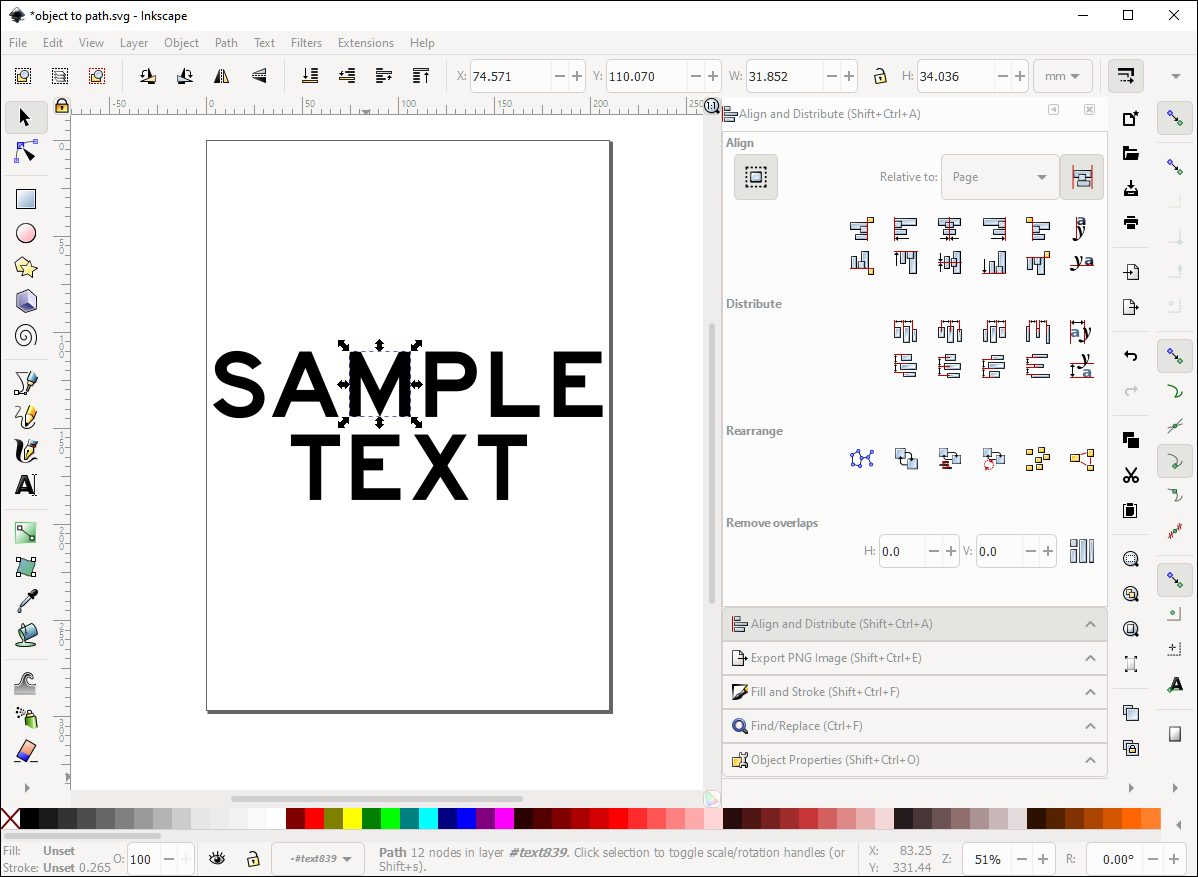
Task: Lower selection to bottom
Action: point(309,76)
